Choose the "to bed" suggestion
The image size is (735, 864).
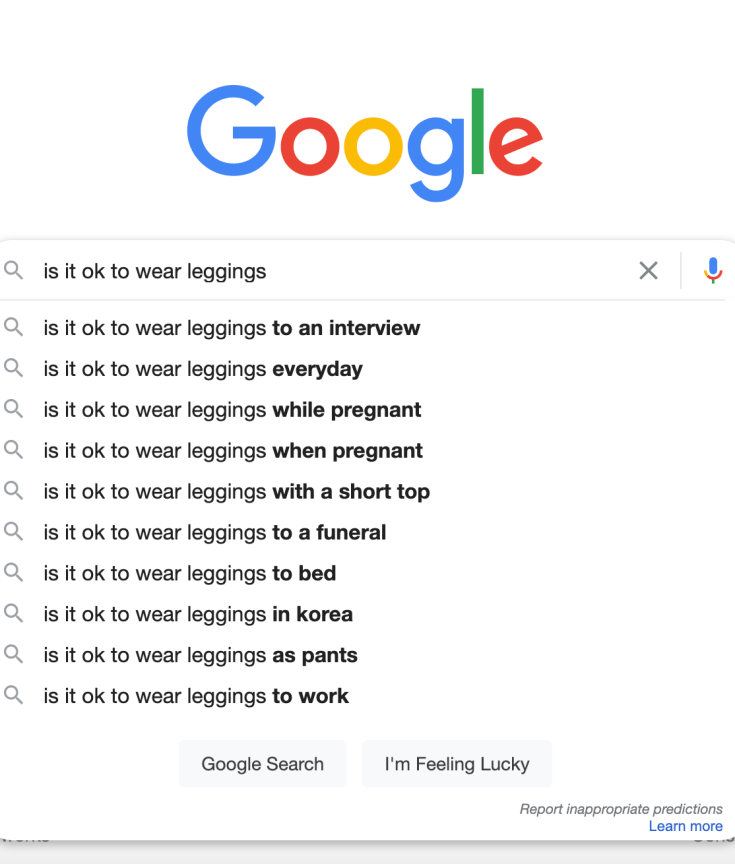[x=189, y=574]
